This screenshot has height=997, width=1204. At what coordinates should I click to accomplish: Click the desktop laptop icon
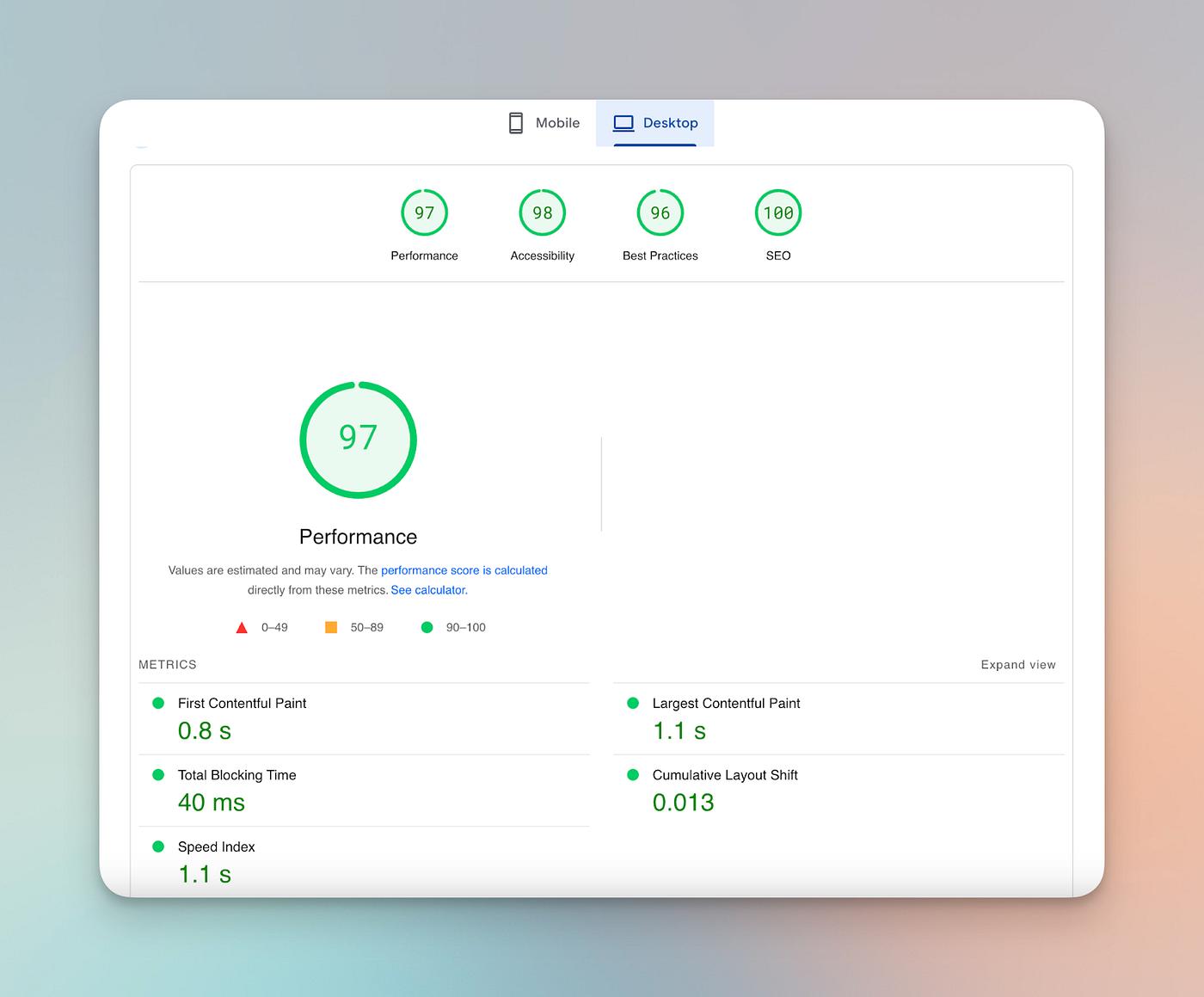point(623,123)
